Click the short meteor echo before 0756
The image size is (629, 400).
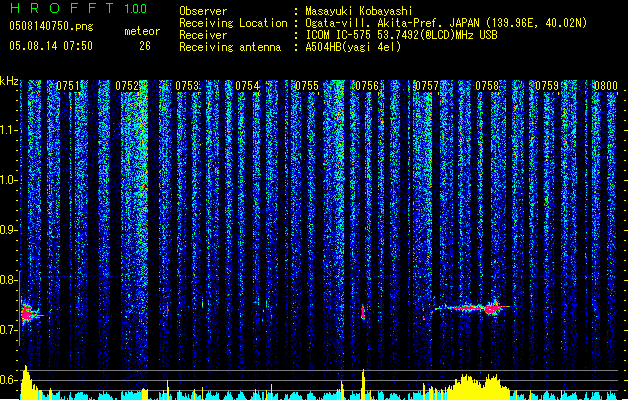tap(363, 312)
